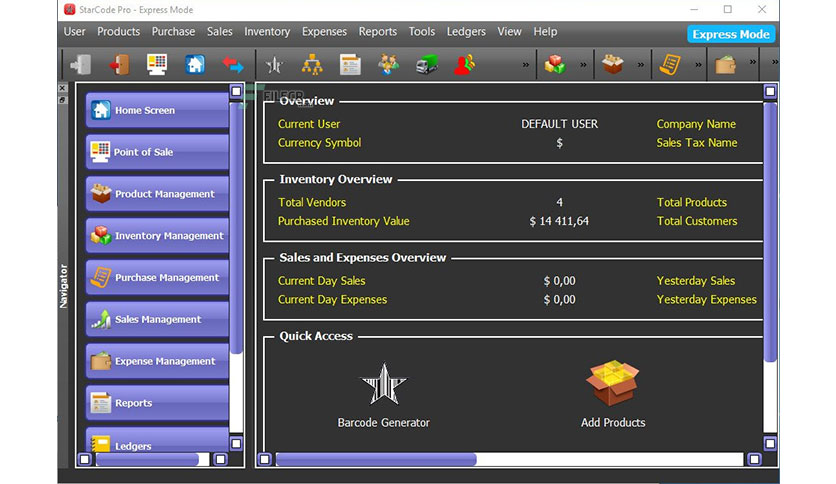836x484 pixels.
Task: Click the blue home icon in the toolbar
Action: click(195, 64)
